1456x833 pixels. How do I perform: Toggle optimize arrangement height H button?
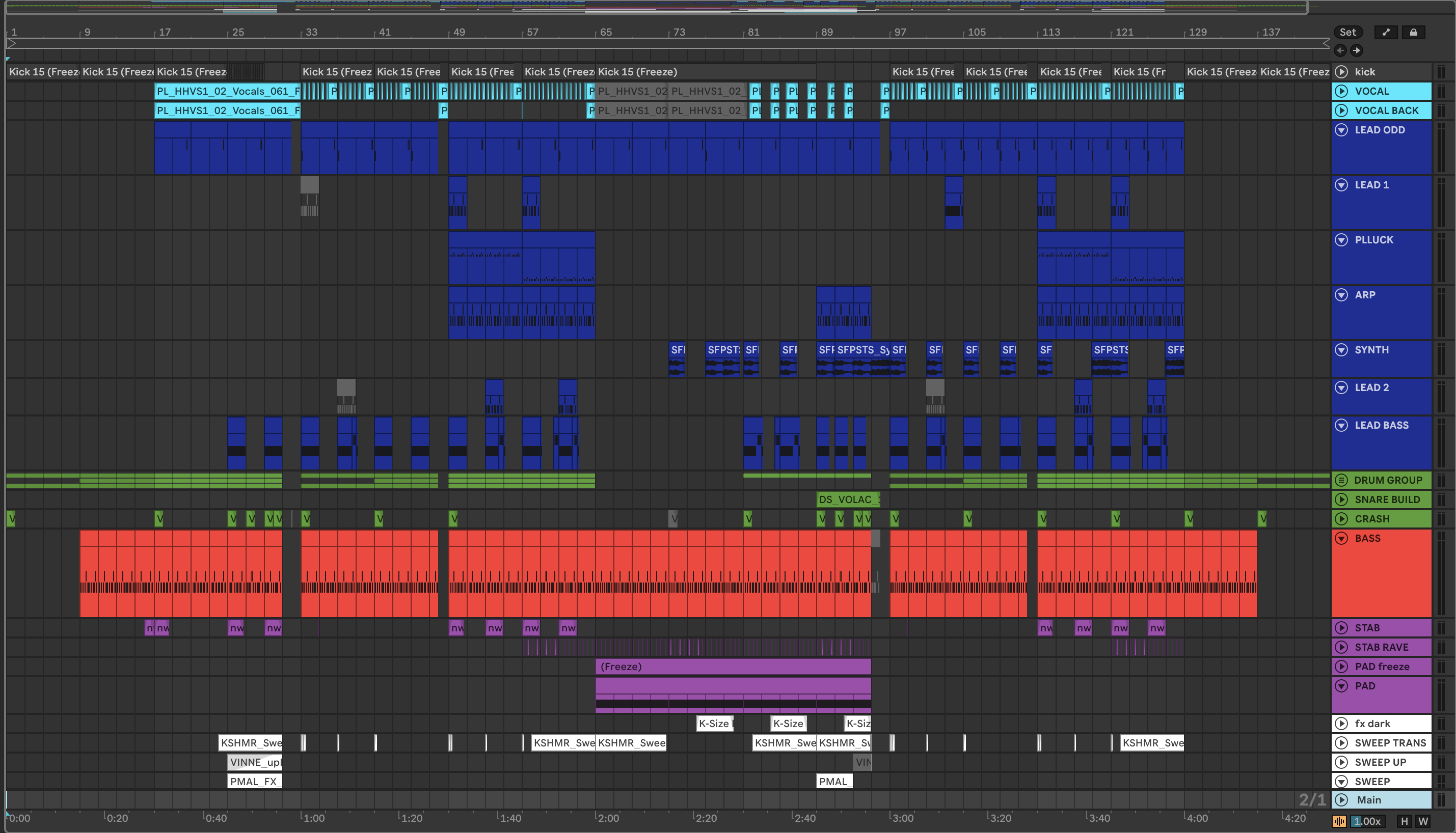[1404, 822]
